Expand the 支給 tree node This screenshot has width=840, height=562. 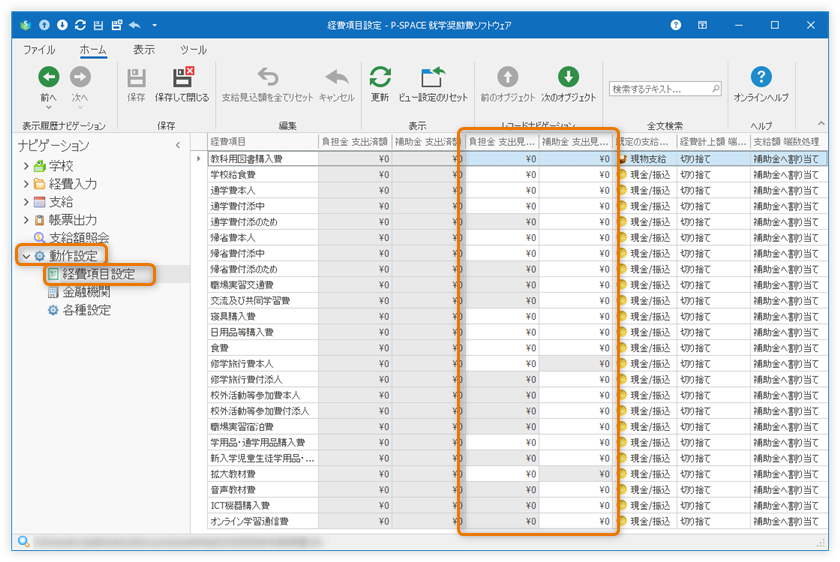coord(26,202)
